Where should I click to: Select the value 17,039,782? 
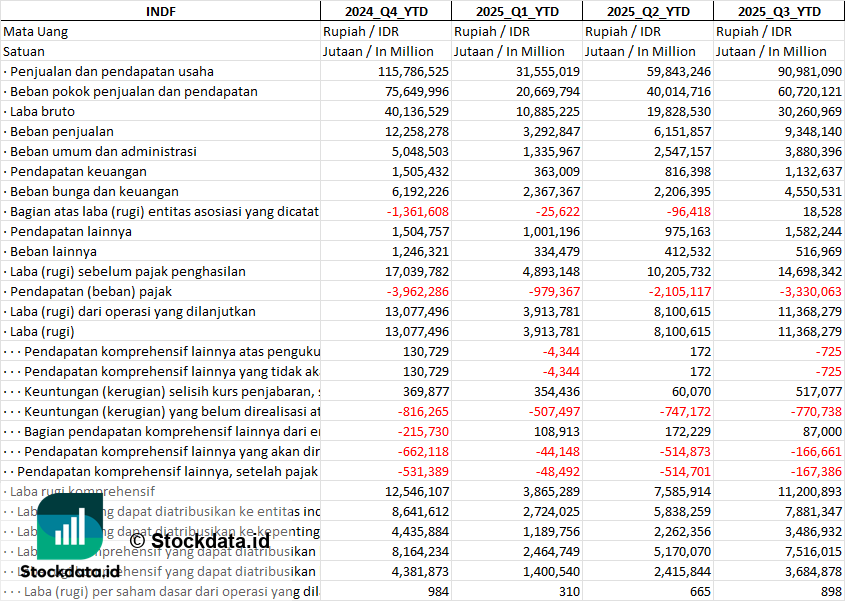point(417,271)
